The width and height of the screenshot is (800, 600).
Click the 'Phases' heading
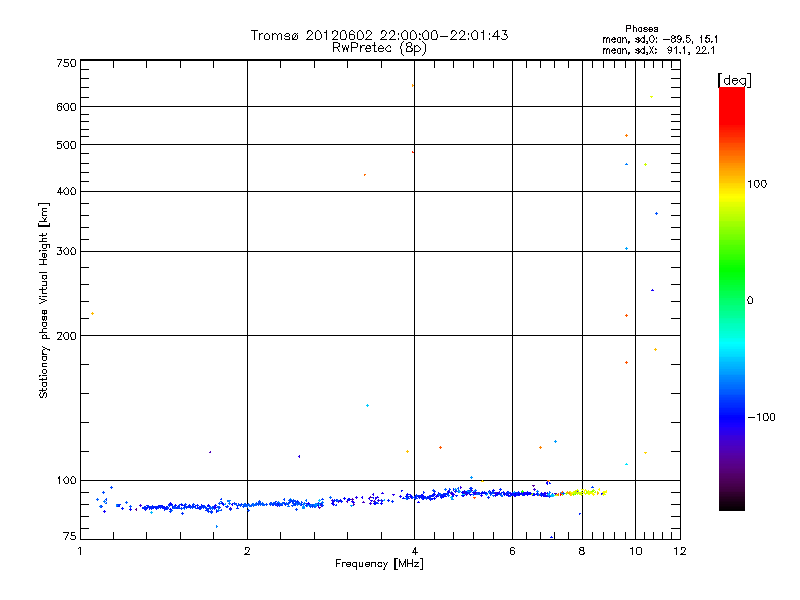click(x=642, y=29)
